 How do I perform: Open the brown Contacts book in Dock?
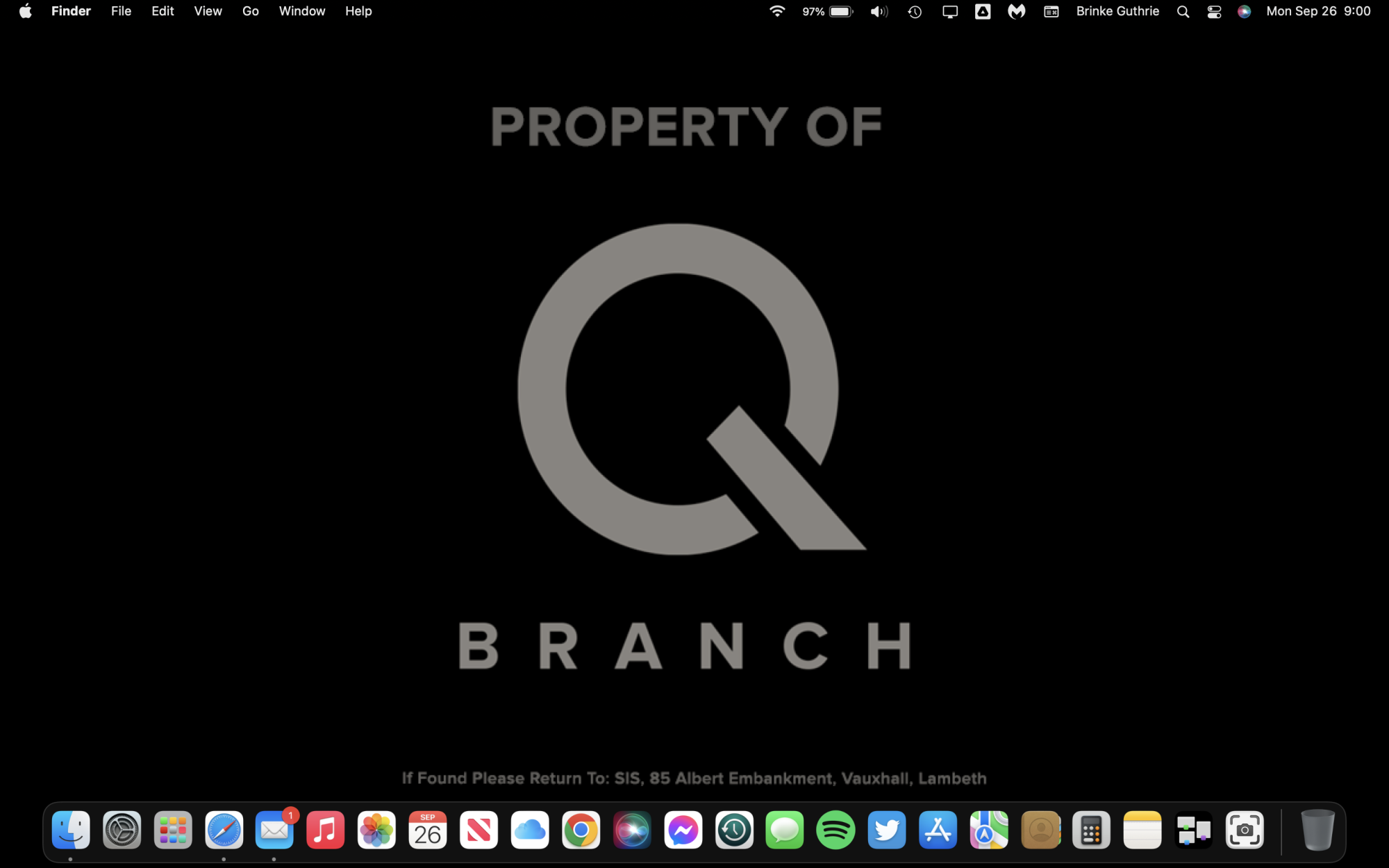click(x=1040, y=830)
